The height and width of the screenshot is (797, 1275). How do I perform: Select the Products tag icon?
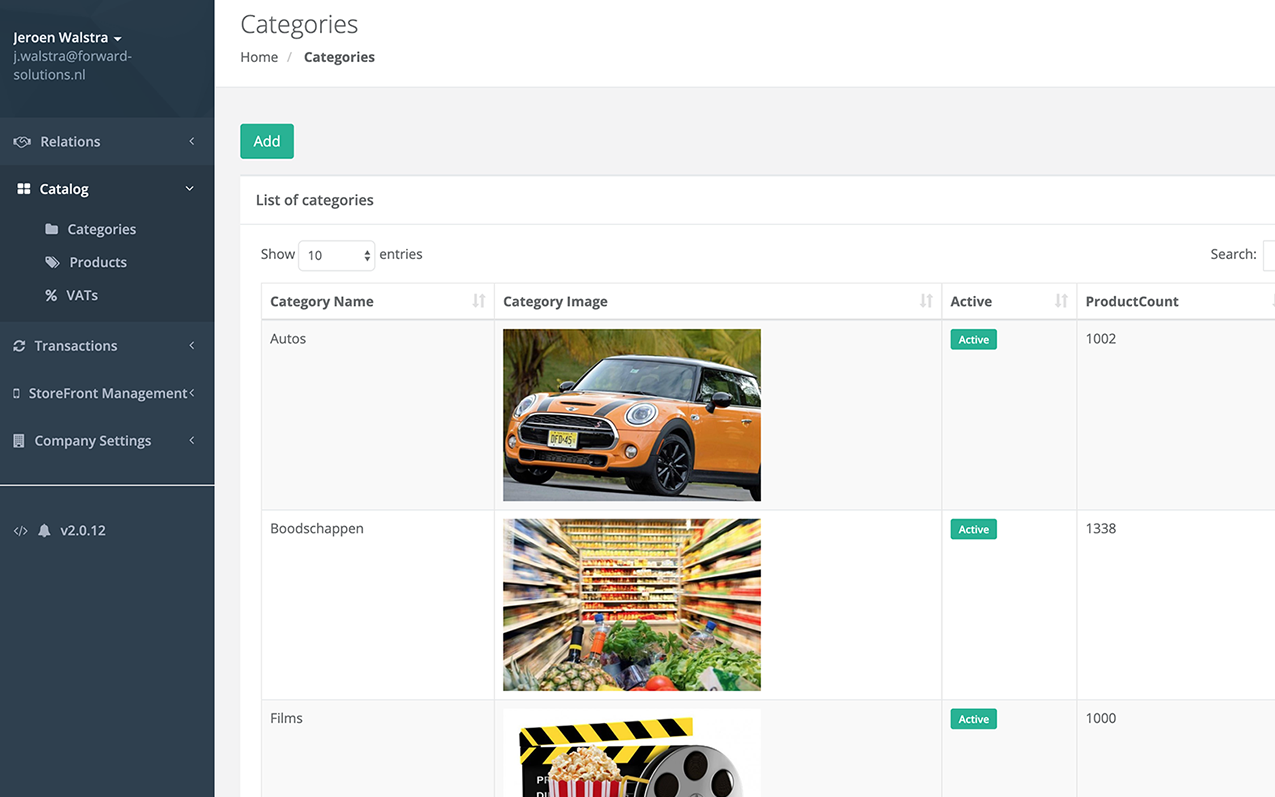50,262
